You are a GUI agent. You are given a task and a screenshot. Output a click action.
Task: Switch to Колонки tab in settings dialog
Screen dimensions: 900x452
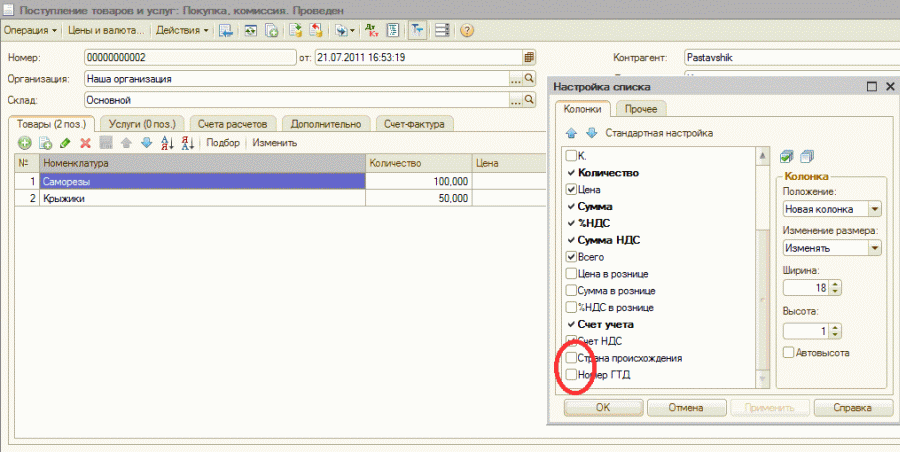[582, 109]
